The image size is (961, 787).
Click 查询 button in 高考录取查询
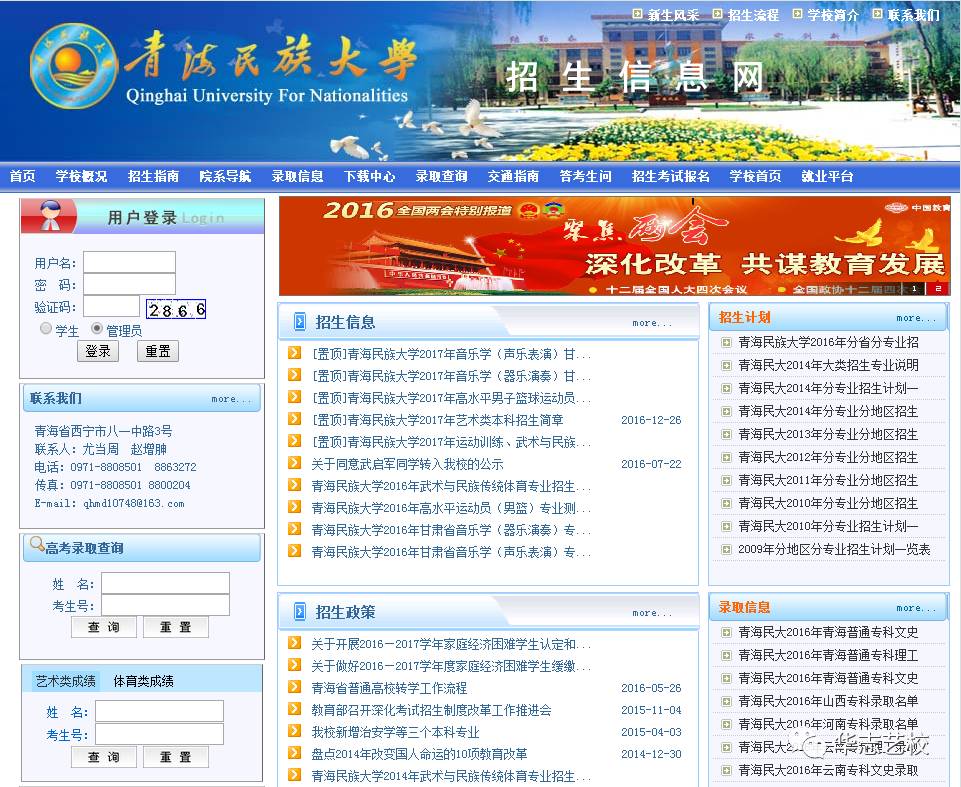click(x=104, y=627)
